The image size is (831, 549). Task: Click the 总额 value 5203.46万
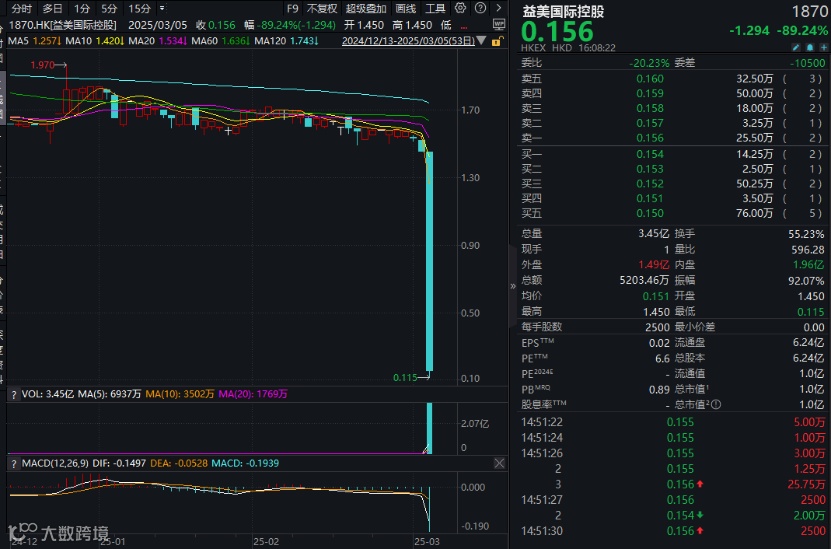pos(644,280)
